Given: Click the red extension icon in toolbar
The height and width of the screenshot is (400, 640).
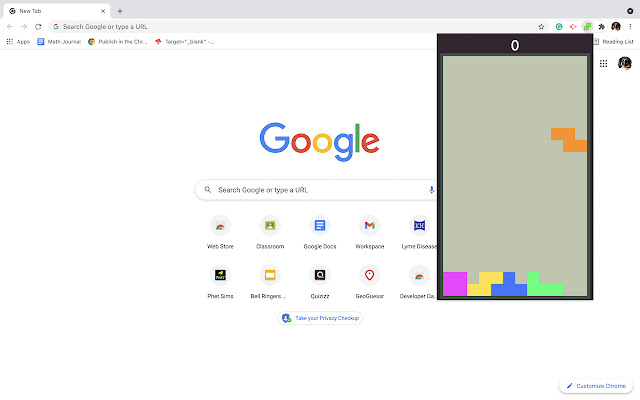Looking at the screenshot, I should click(573, 27).
